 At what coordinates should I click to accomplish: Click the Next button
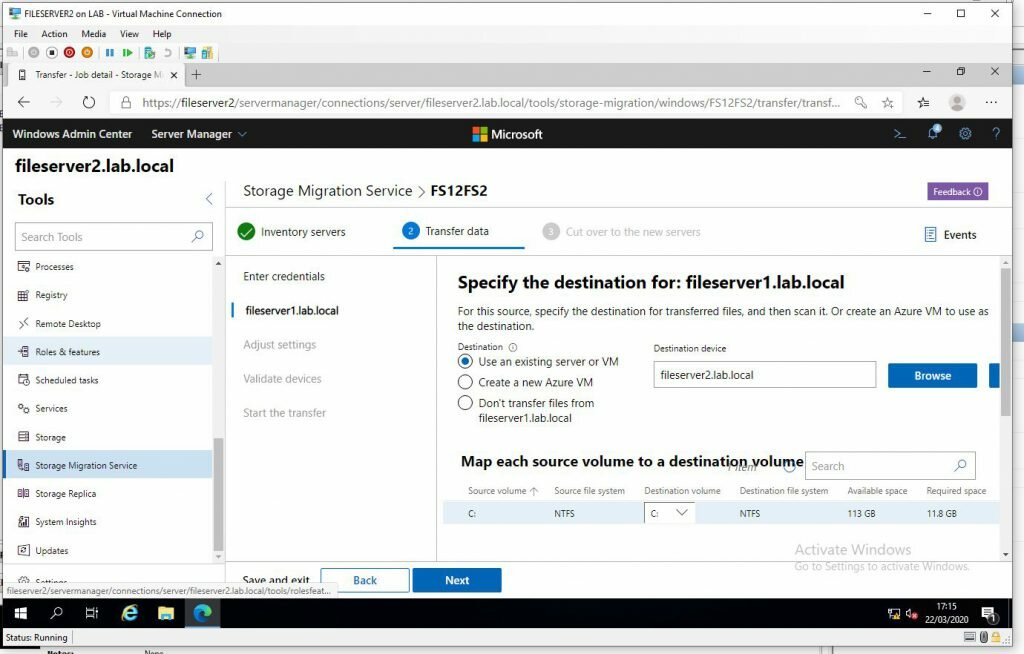click(x=457, y=580)
